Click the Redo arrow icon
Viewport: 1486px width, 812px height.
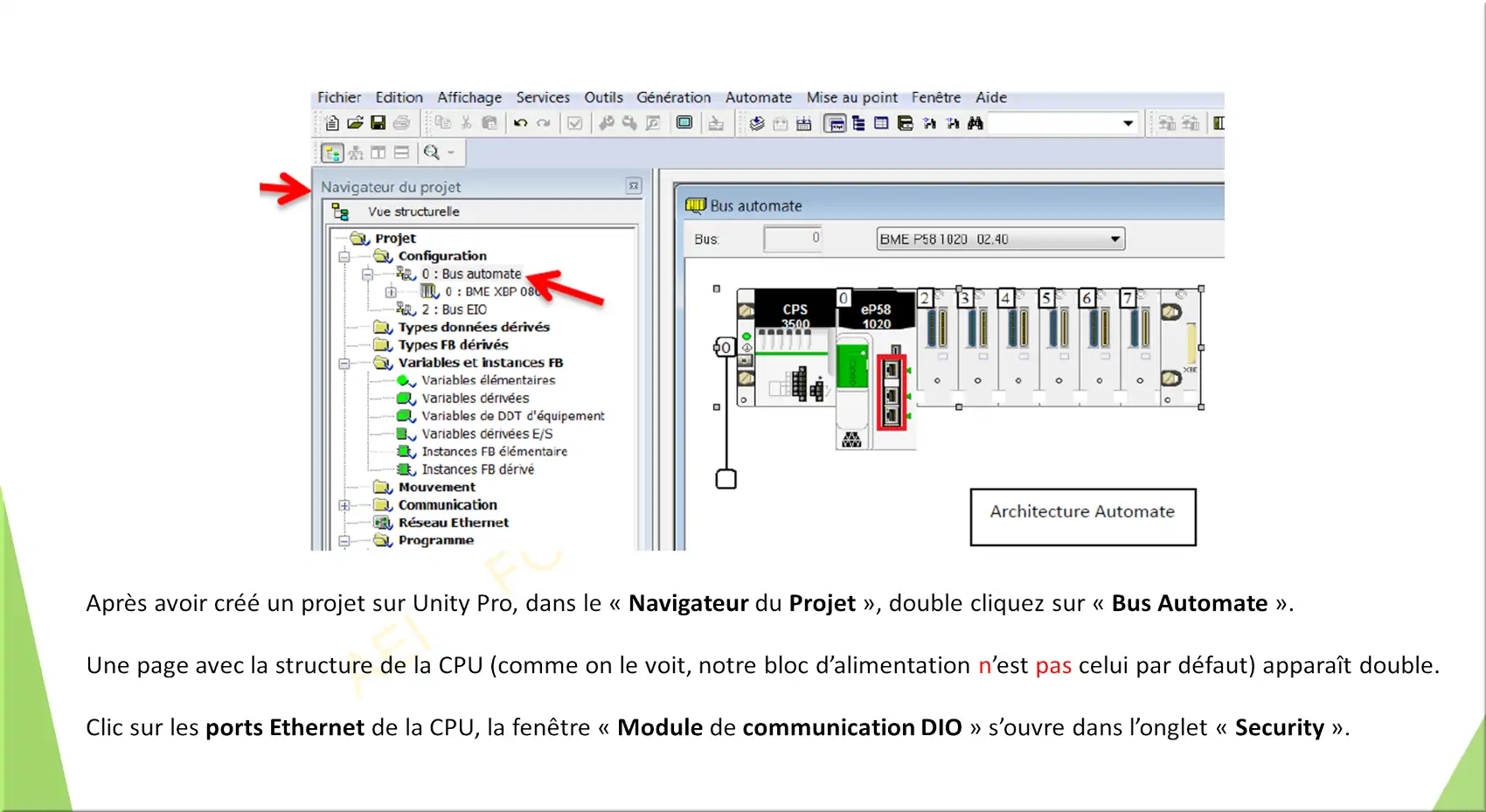coord(544,123)
